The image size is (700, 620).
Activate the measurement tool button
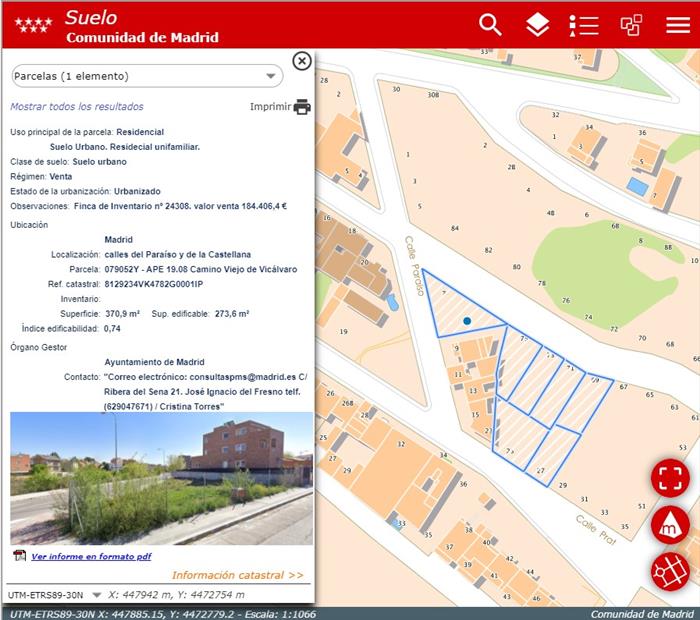pyautogui.click(x=670, y=525)
